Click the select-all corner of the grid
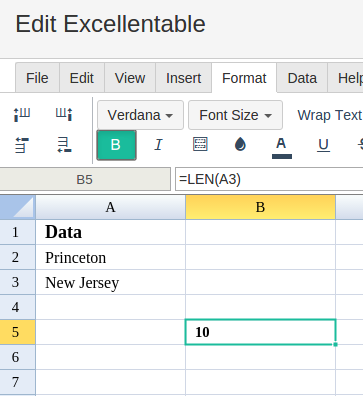The width and height of the screenshot is (363, 396). pos(18,207)
